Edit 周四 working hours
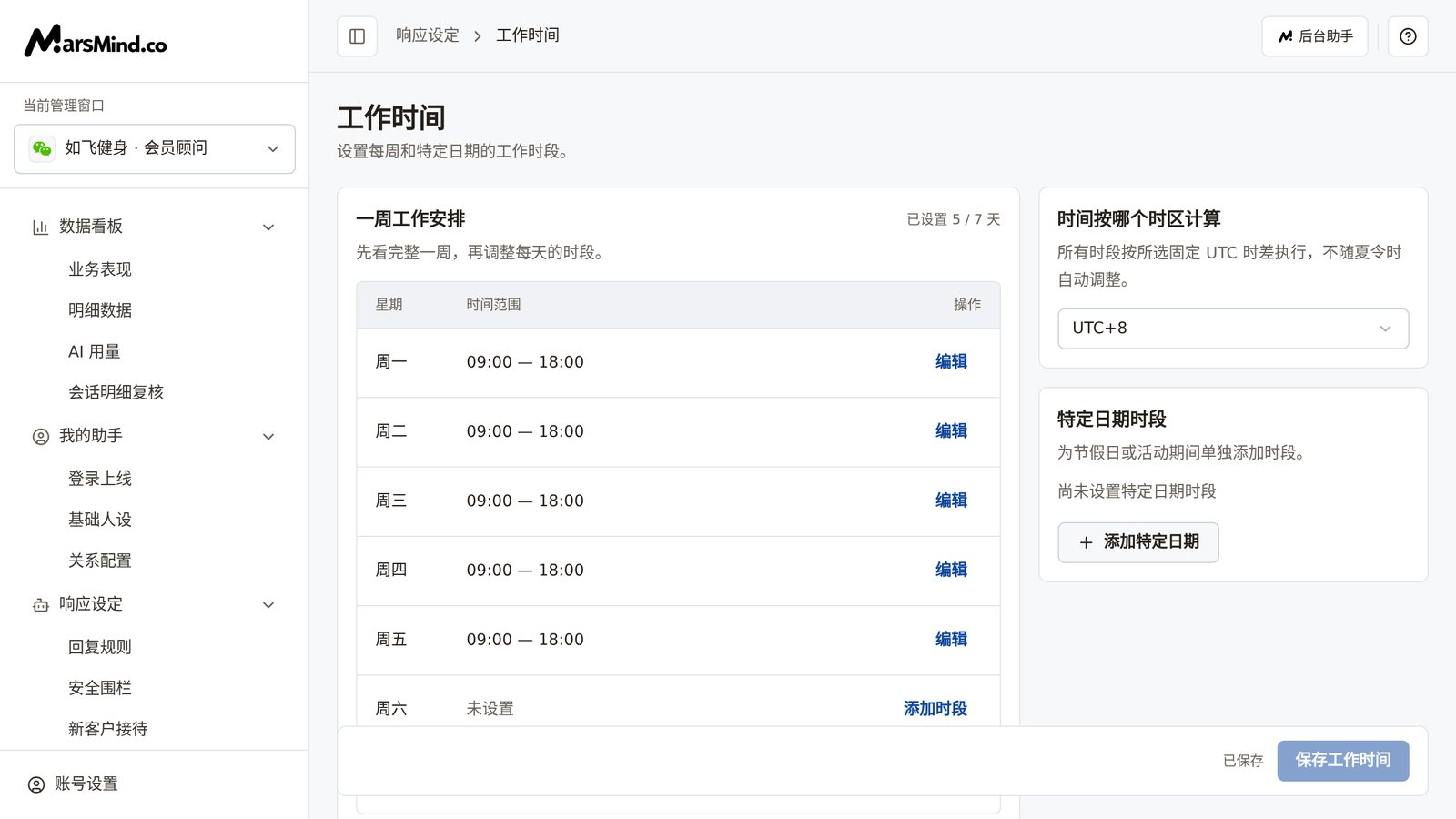The image size is (1456, 819). (x=951, y=570)
